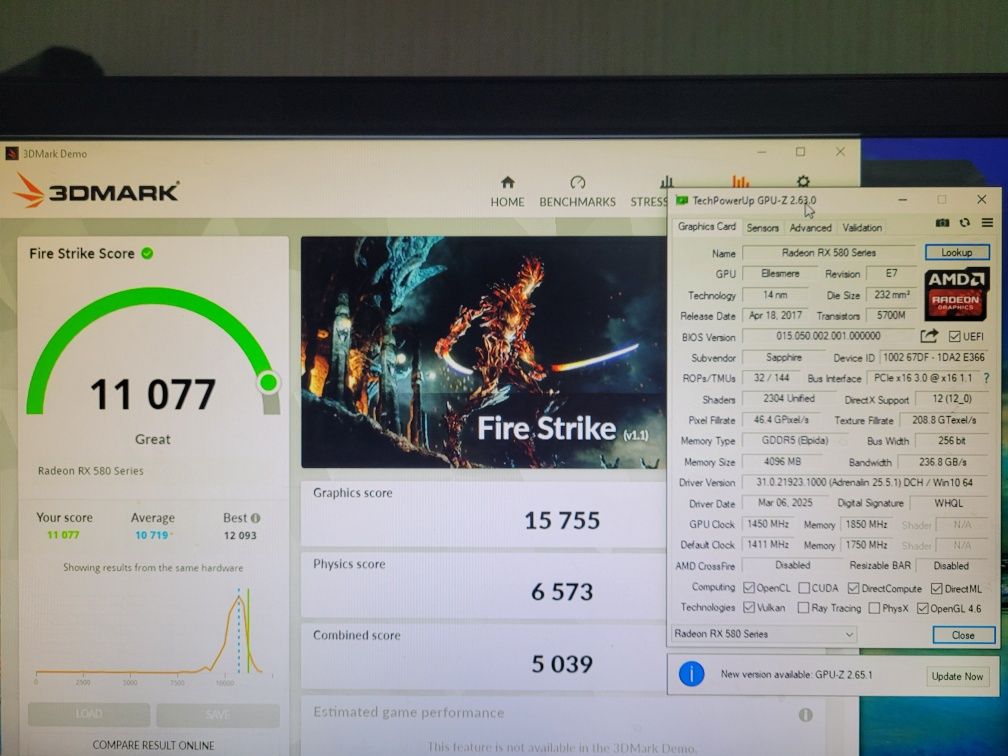
Task: Click the Combined score value 5 039
Action: (562, 663)
